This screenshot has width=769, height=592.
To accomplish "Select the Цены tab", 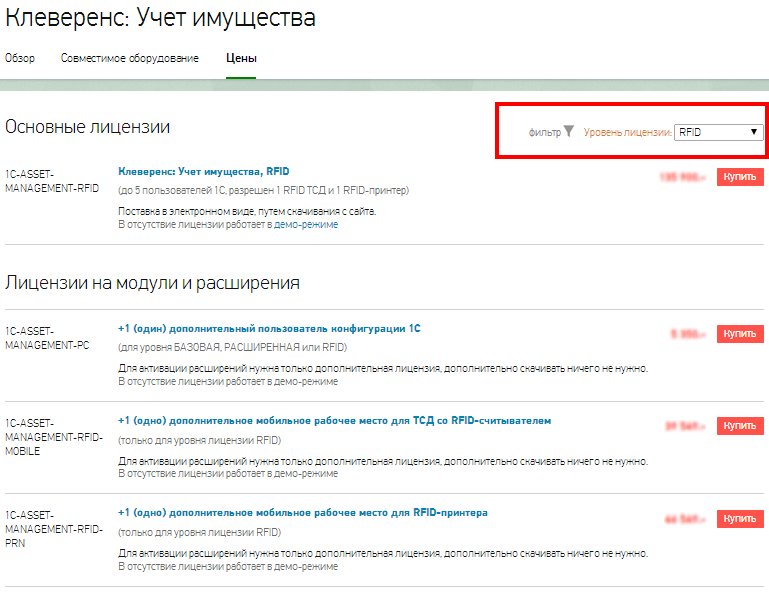I will 241,58.
